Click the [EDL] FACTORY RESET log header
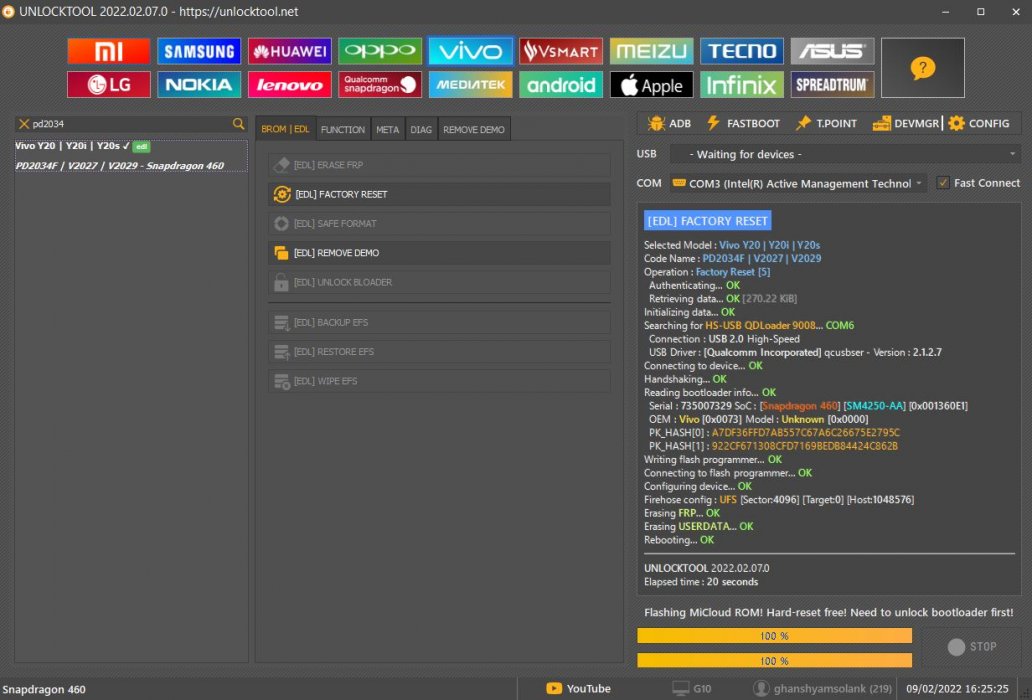Viewport: 1032px width, 700px height. coord(708,221)
